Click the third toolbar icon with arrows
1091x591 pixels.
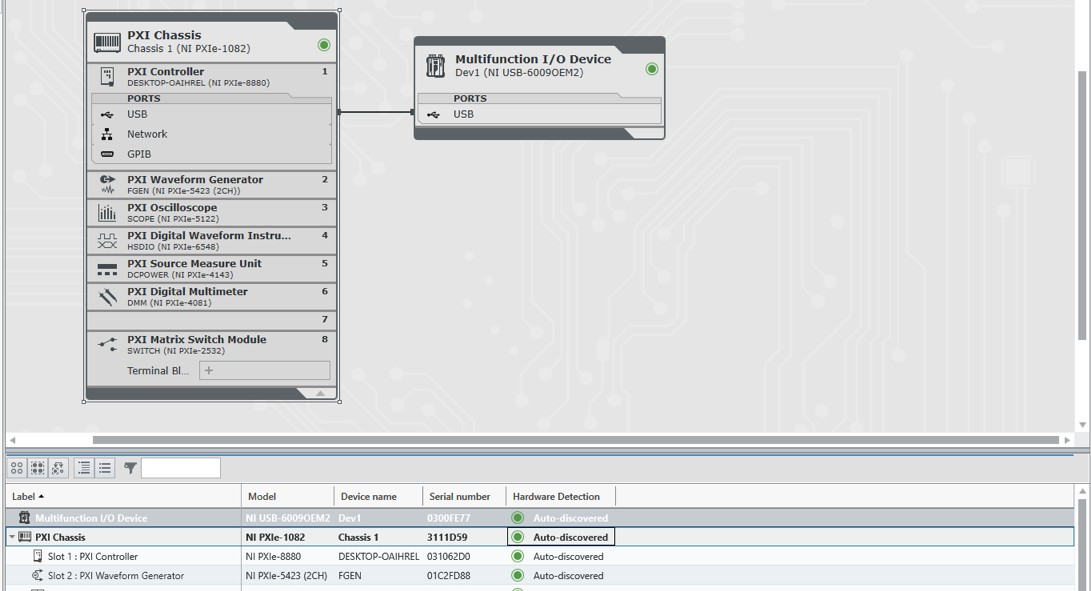(x=58, y=468)
